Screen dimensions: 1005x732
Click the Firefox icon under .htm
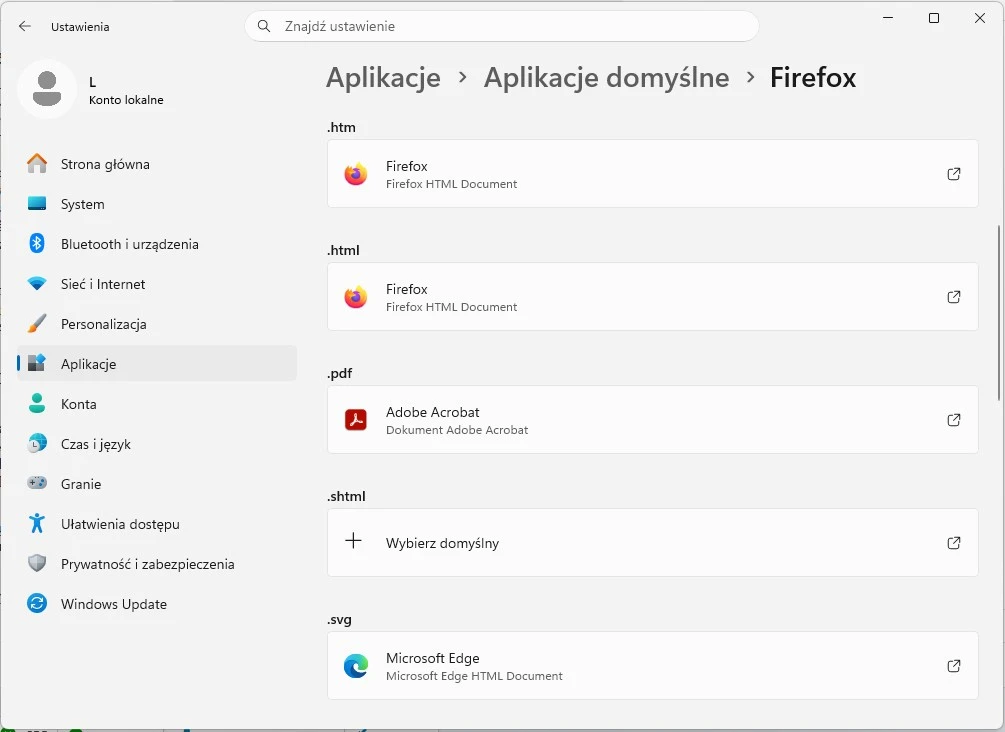[356, 174]
